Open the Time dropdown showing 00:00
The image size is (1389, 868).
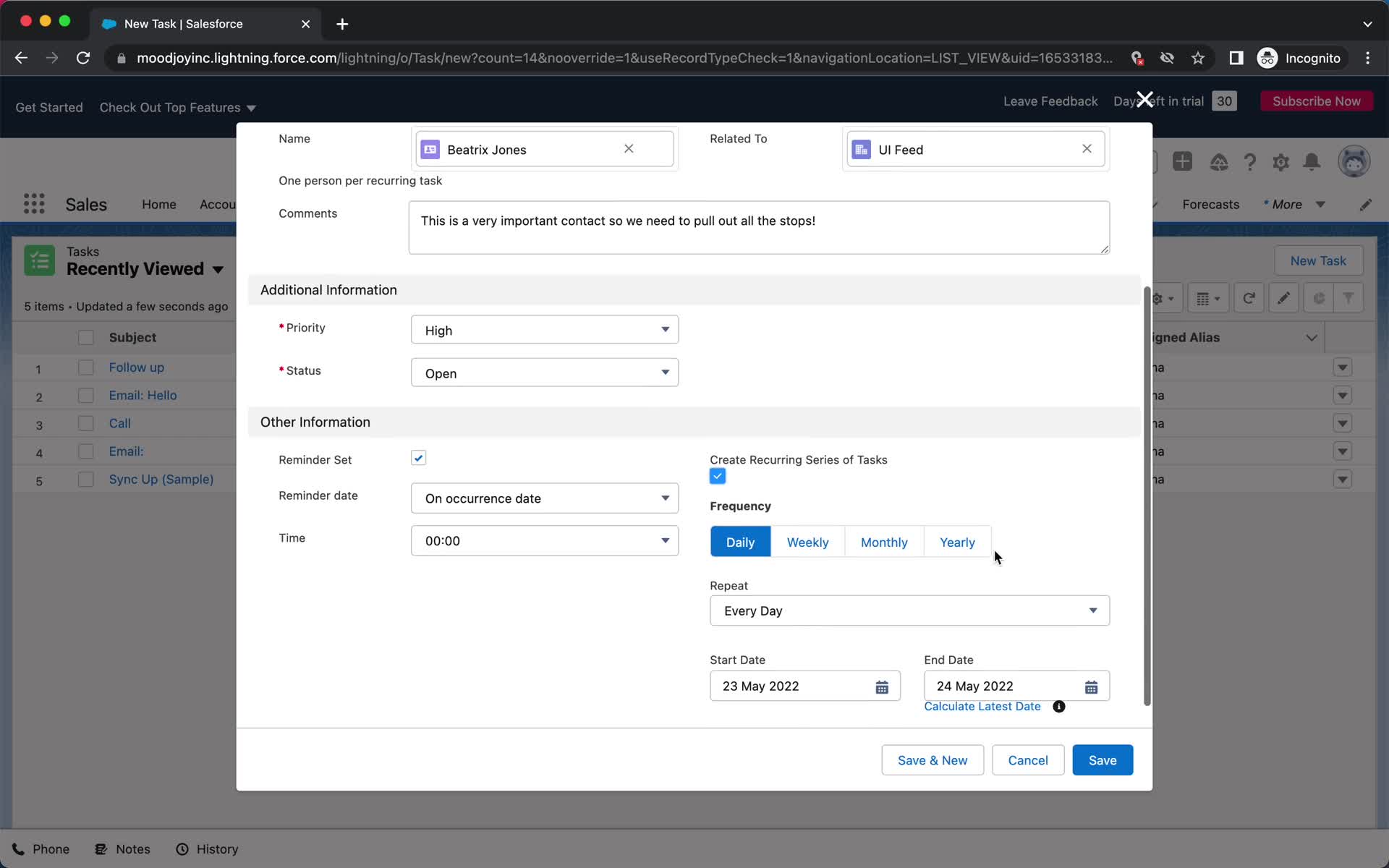tap(544, 541)
